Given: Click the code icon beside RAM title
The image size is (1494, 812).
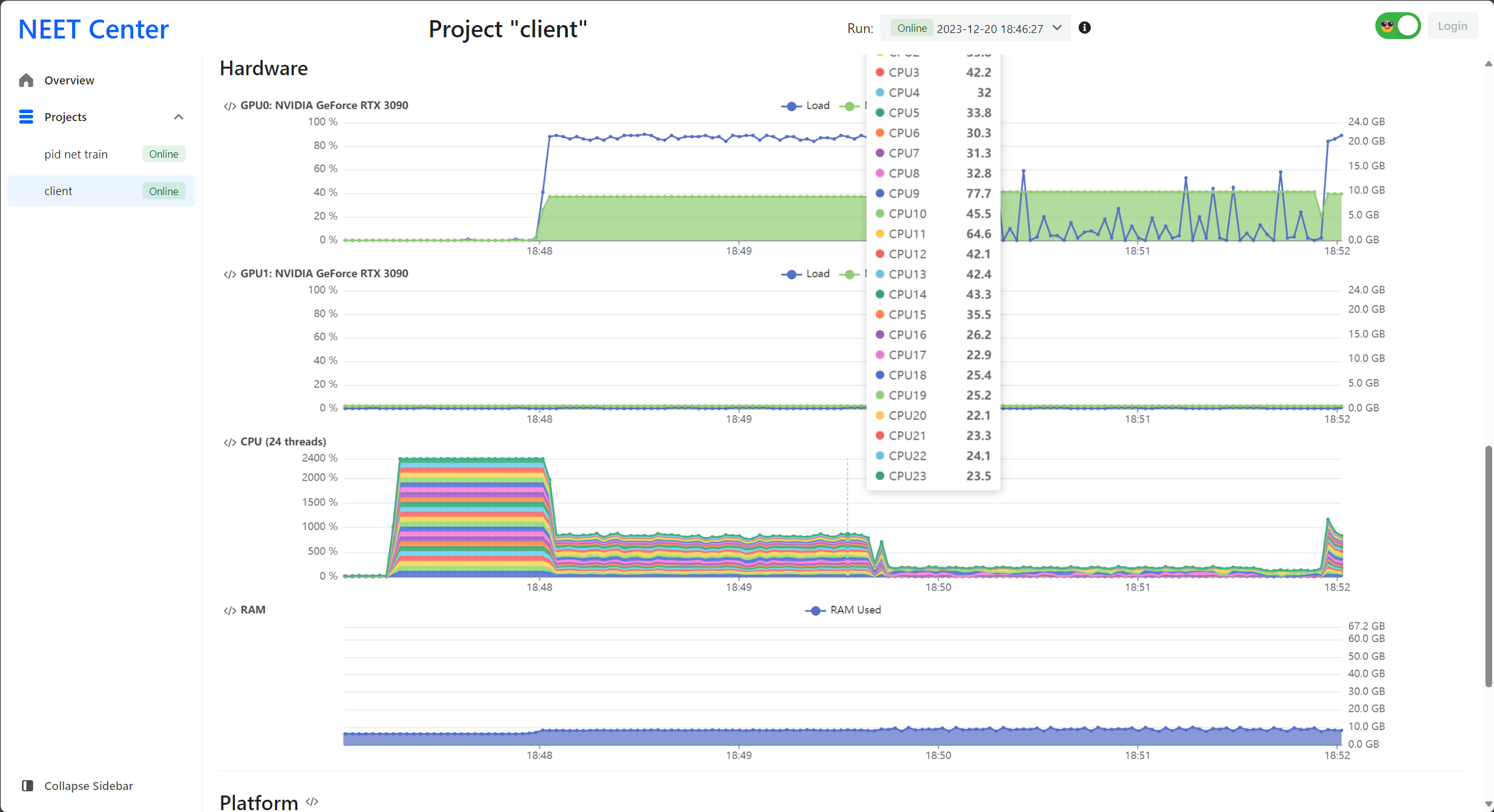Looking at the screenshot, I should (x=229, y=610).
